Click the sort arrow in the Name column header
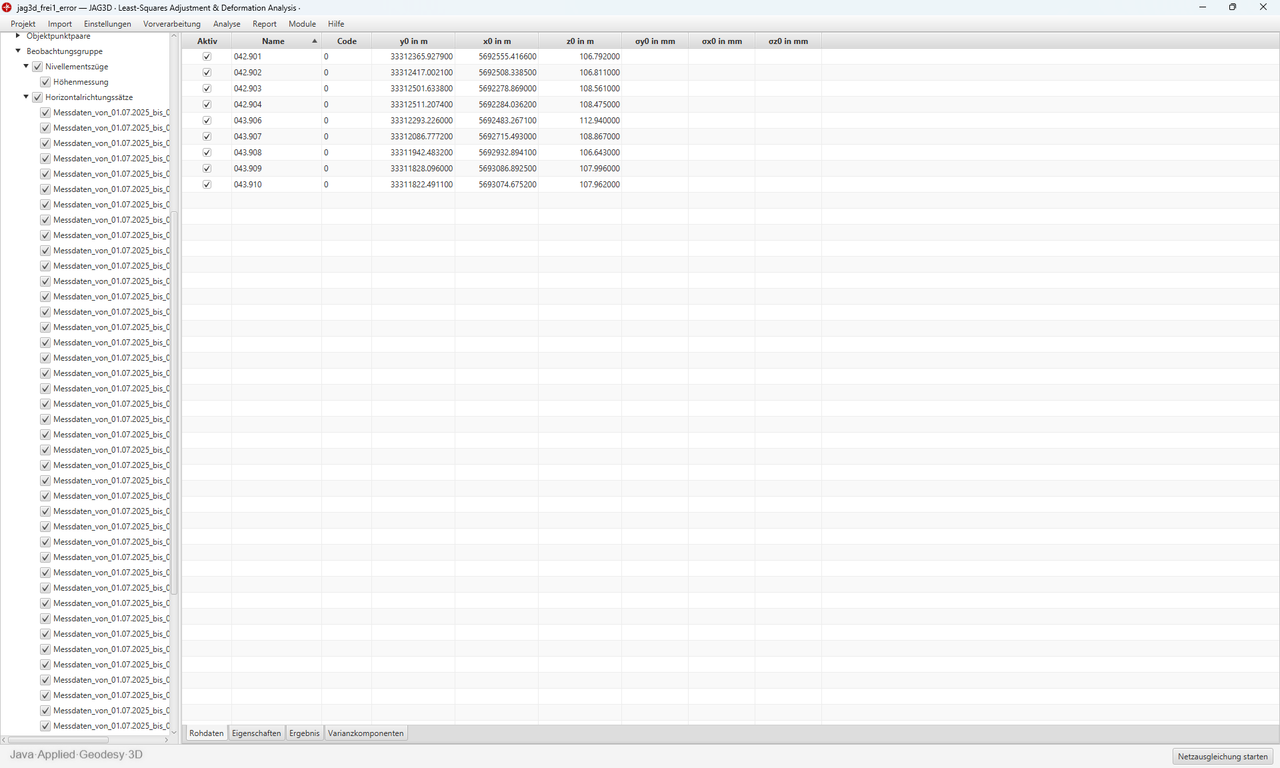 (314, 41)
